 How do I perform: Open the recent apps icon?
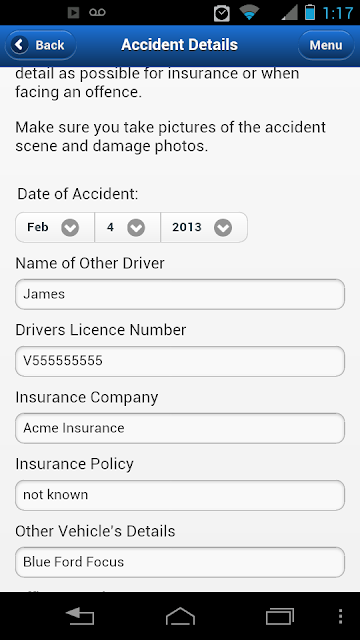tap(280, 616)
